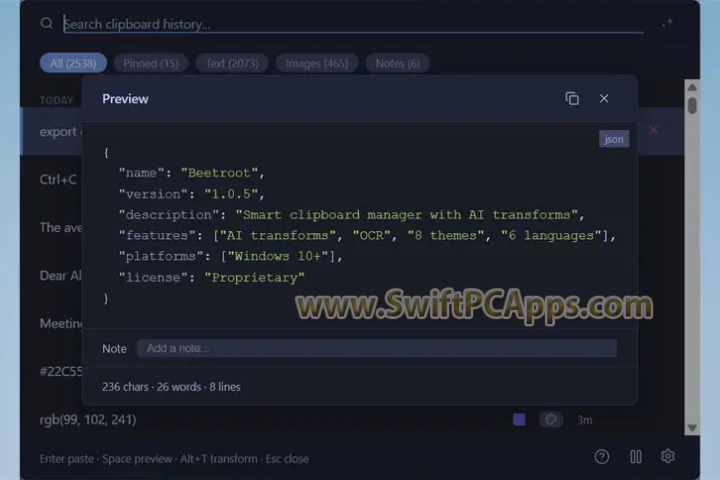
Task: Select the rgb(99, 102, 241) clipboard entry
Action: (x=88, y=419)
